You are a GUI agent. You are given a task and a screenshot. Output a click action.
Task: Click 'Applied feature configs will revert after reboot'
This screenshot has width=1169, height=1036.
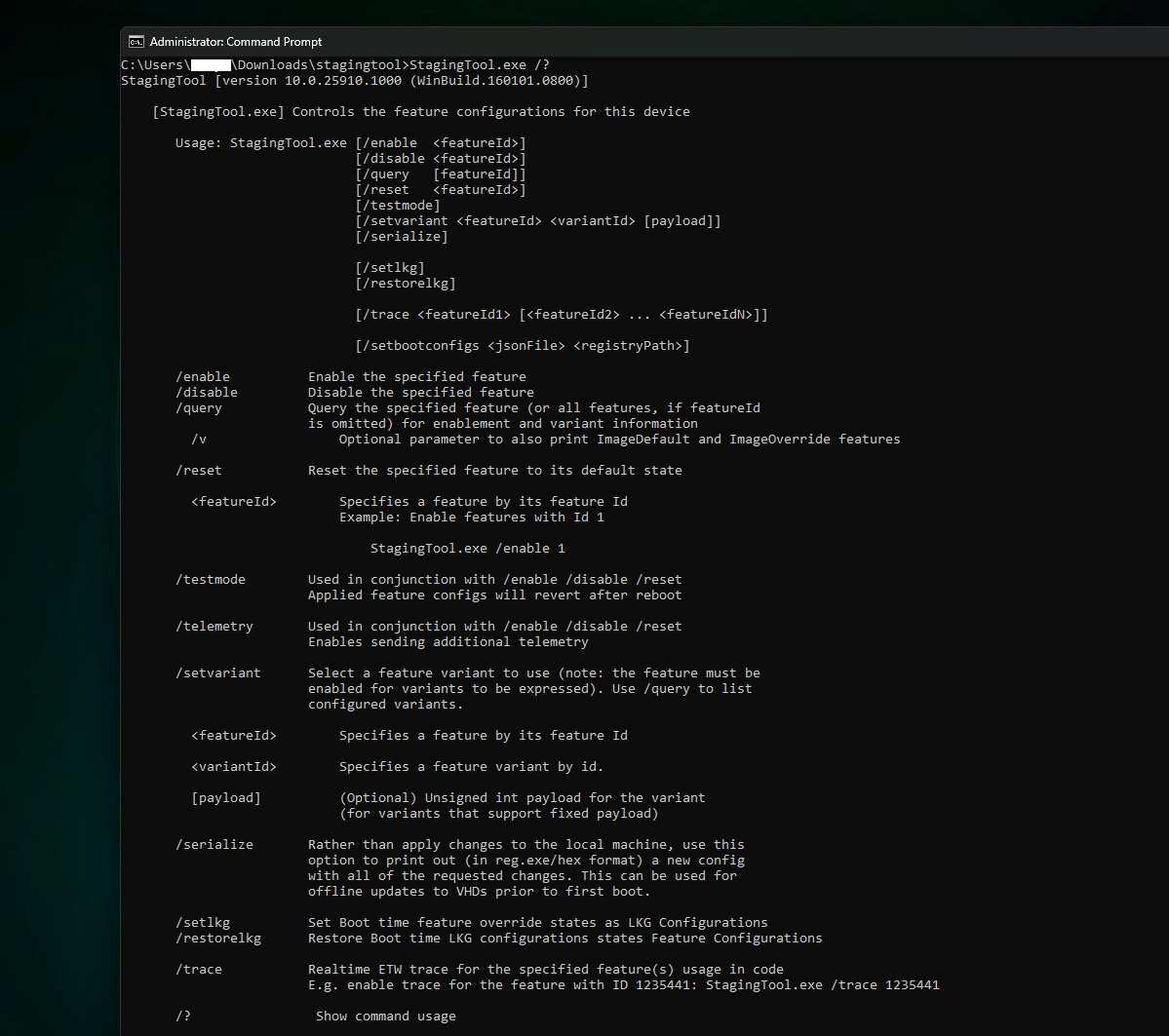pyautogui.click(x=495, y=595)
